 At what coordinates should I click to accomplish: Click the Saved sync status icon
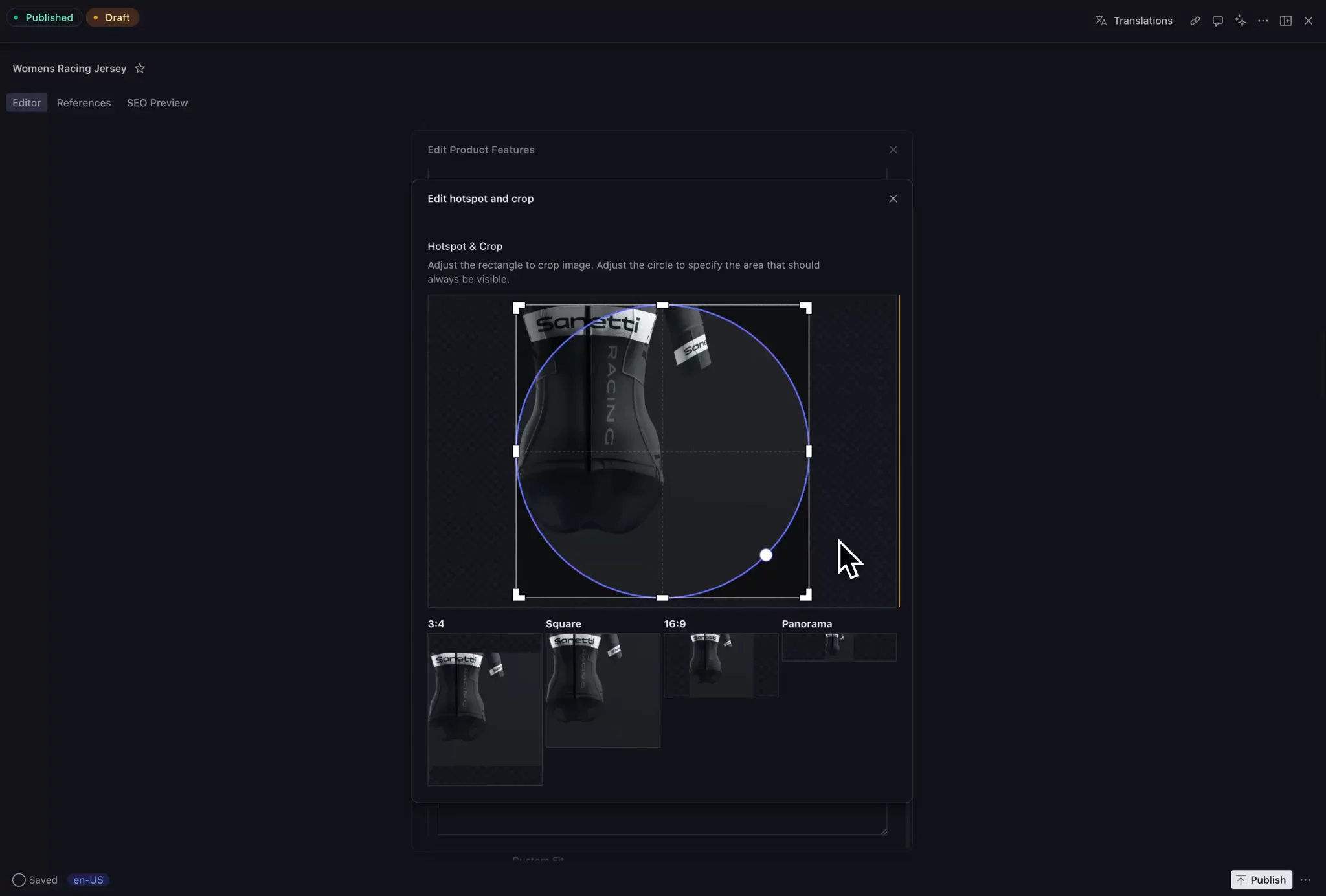19,880
